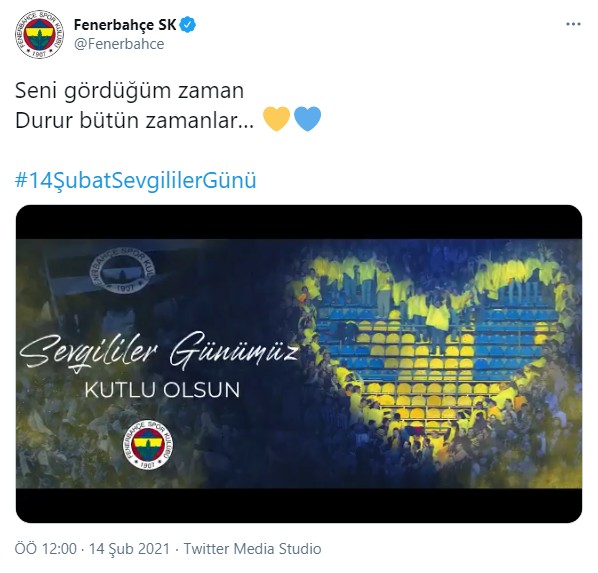Click the Seni gördüğüm zaman text line
The width and height of the screenshot is (598, 573).
(129, 91)
